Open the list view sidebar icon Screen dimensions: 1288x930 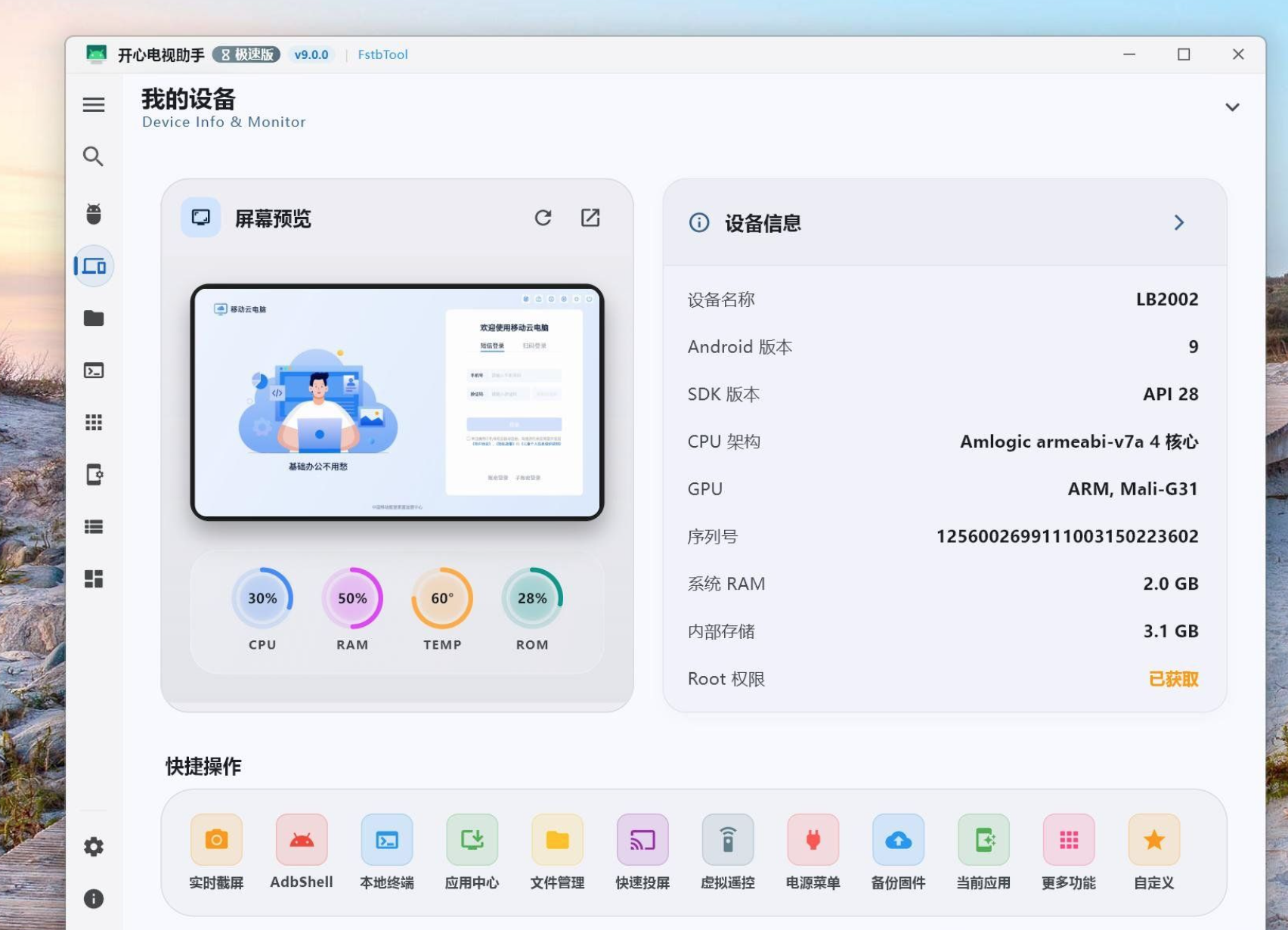(94, 527)
